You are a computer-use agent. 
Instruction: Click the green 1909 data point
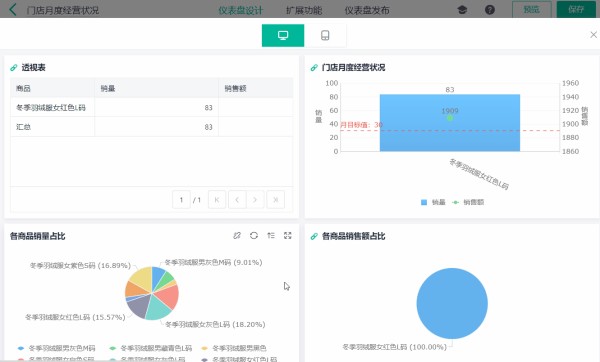coord(450,118)
